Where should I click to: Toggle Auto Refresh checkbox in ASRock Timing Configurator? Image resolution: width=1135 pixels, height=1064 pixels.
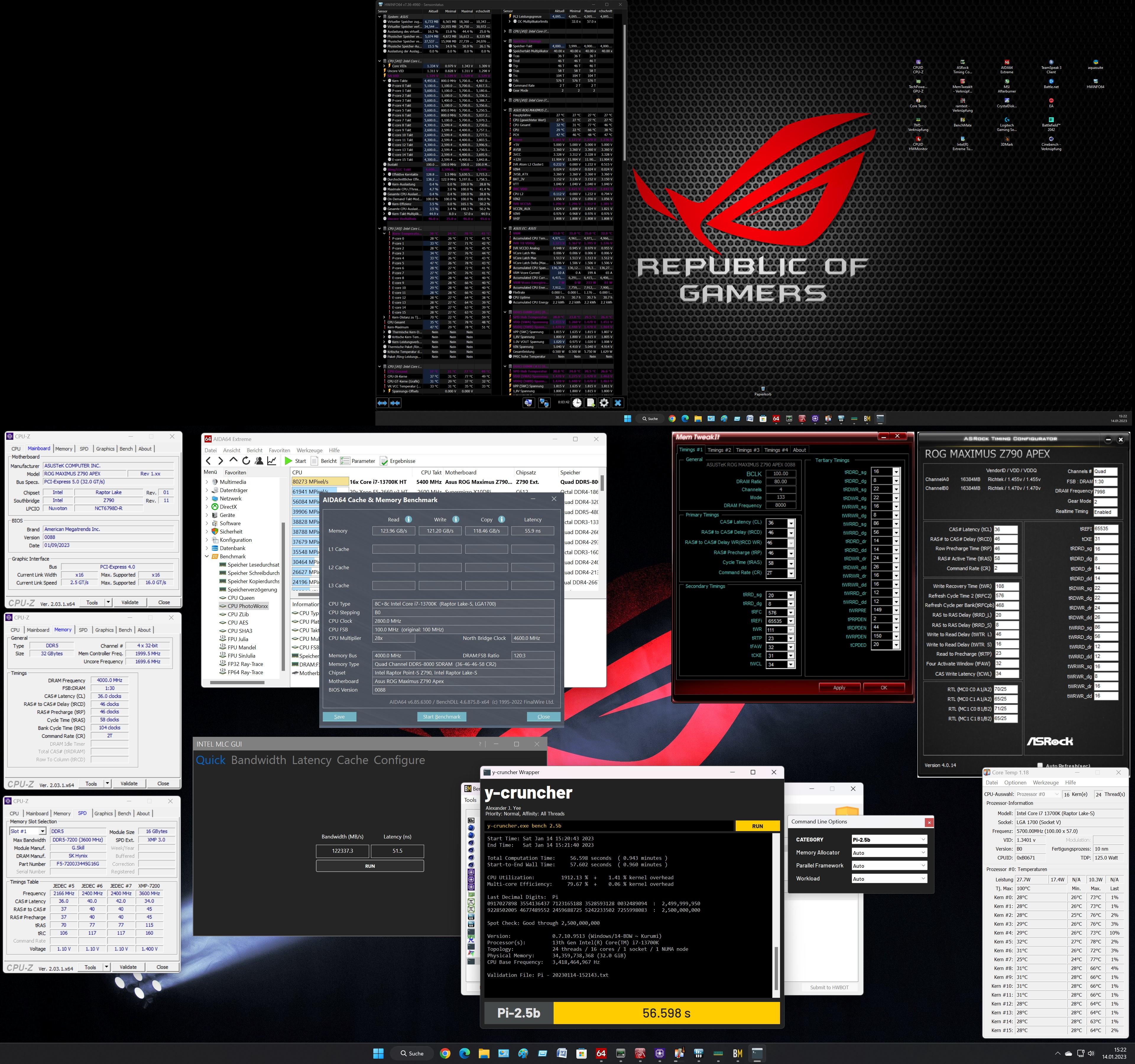(x=1040, y=766)
